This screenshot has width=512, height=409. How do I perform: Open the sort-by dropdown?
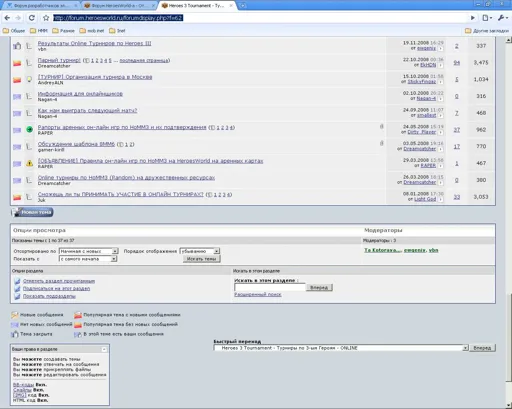(x=88, y=251)
